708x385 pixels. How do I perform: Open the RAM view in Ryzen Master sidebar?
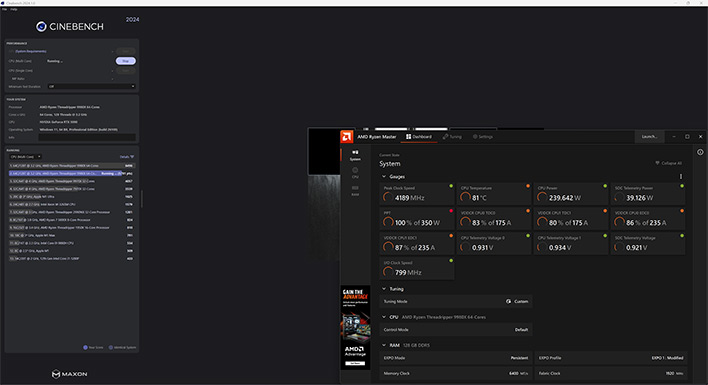[x=355, y=190]
